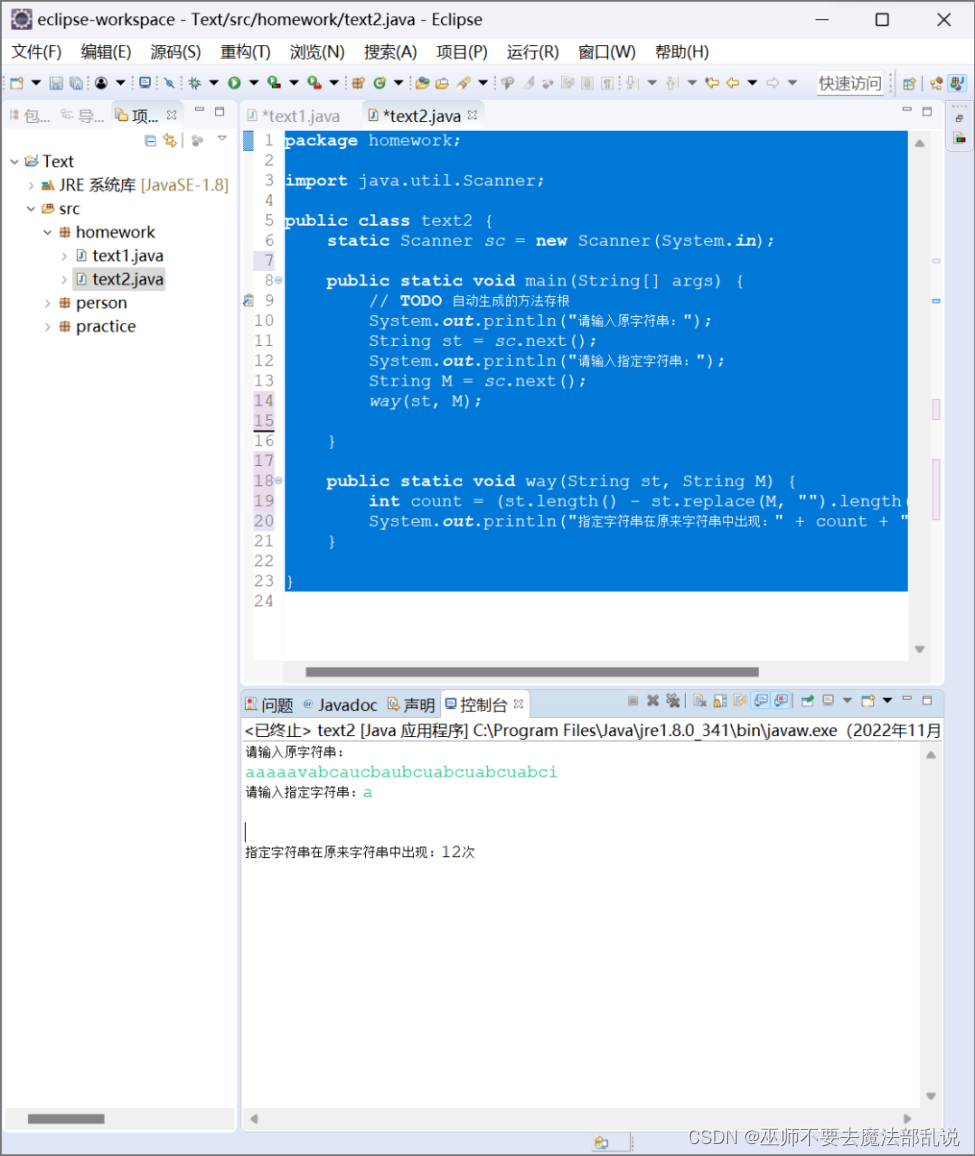This screenshot has height=1156, width=975.
Task: Click the Pin Console icon
Action: (x=808, y=700)
